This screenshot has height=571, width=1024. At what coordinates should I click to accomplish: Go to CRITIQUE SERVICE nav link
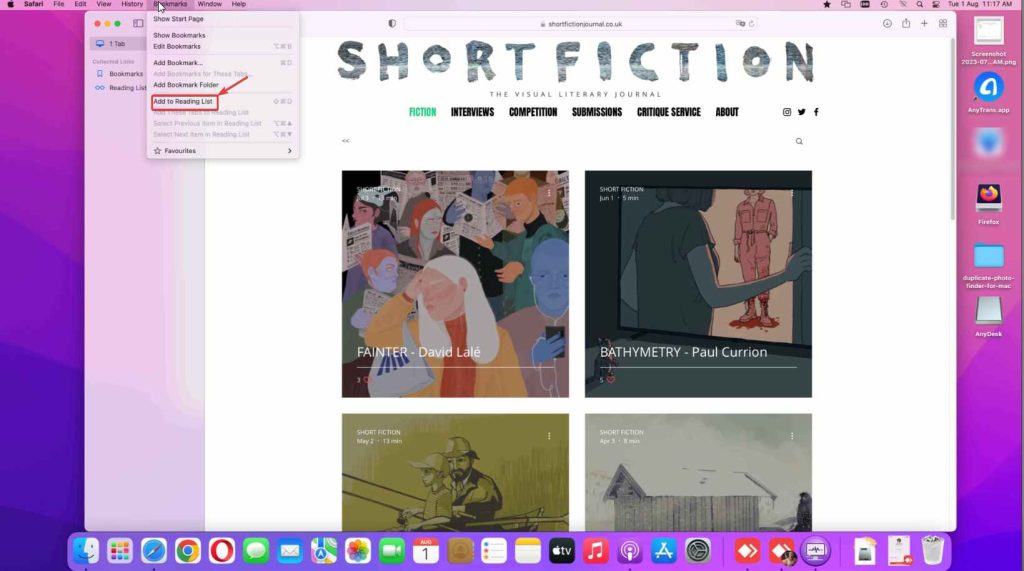669,112
